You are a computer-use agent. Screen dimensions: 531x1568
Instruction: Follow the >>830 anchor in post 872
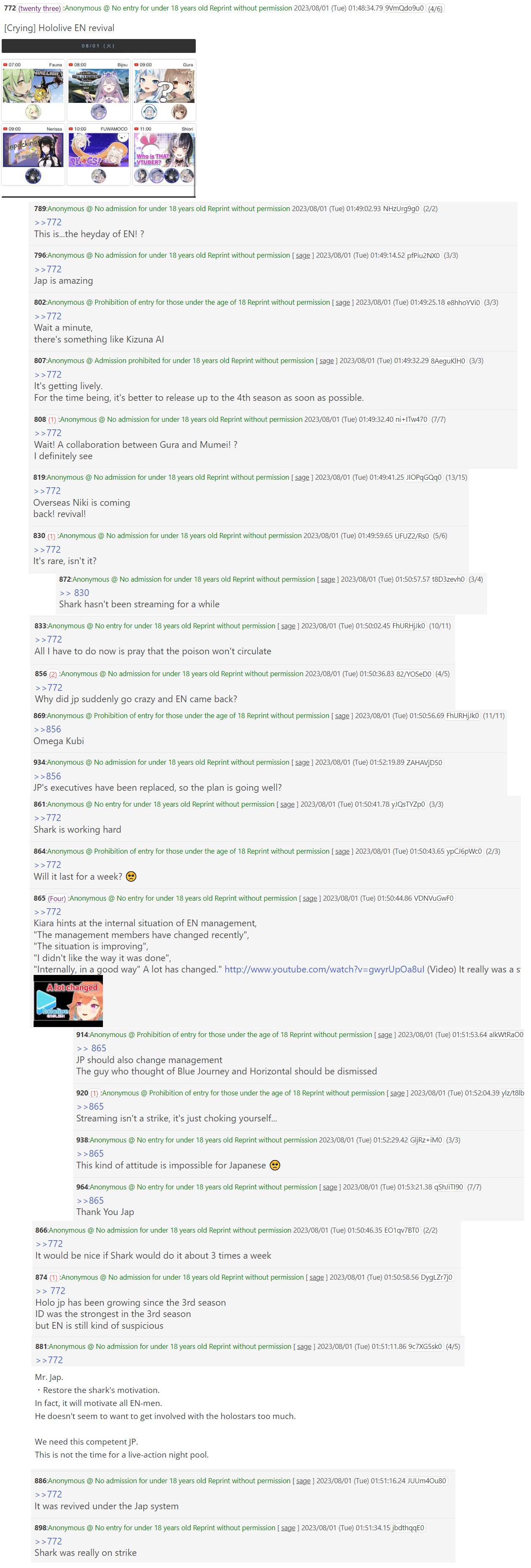click(74, 592)
